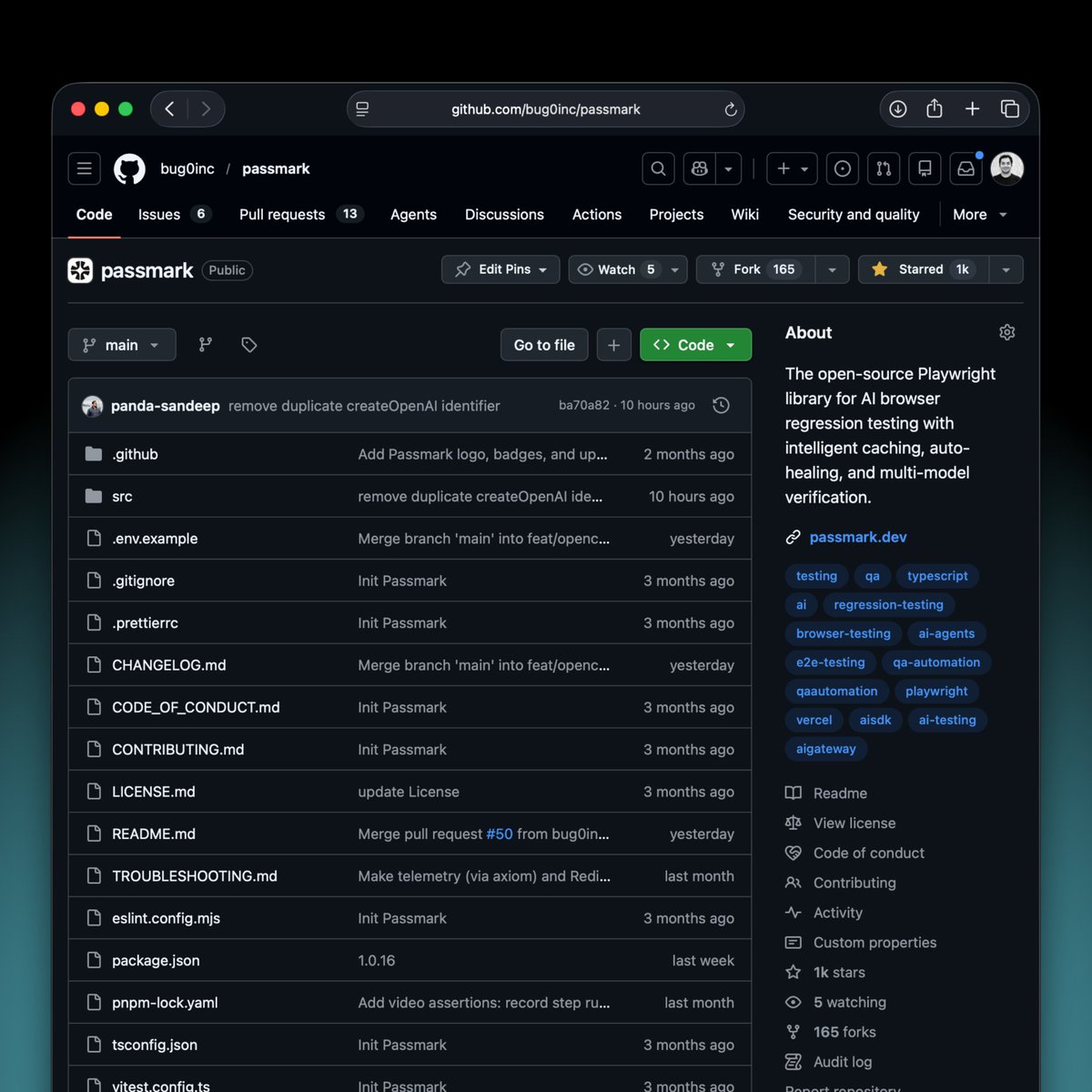This screenshot has height=1092, width=1092.
Task: Open the typescript topic tag
Action: pyautogui.click(x=937, y=576)
